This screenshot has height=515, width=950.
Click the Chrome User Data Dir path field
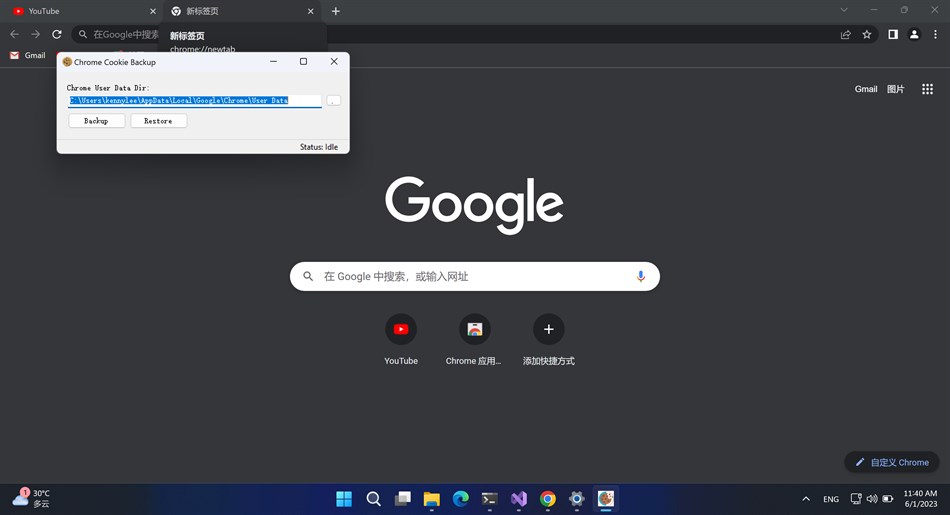pos(194,101)
